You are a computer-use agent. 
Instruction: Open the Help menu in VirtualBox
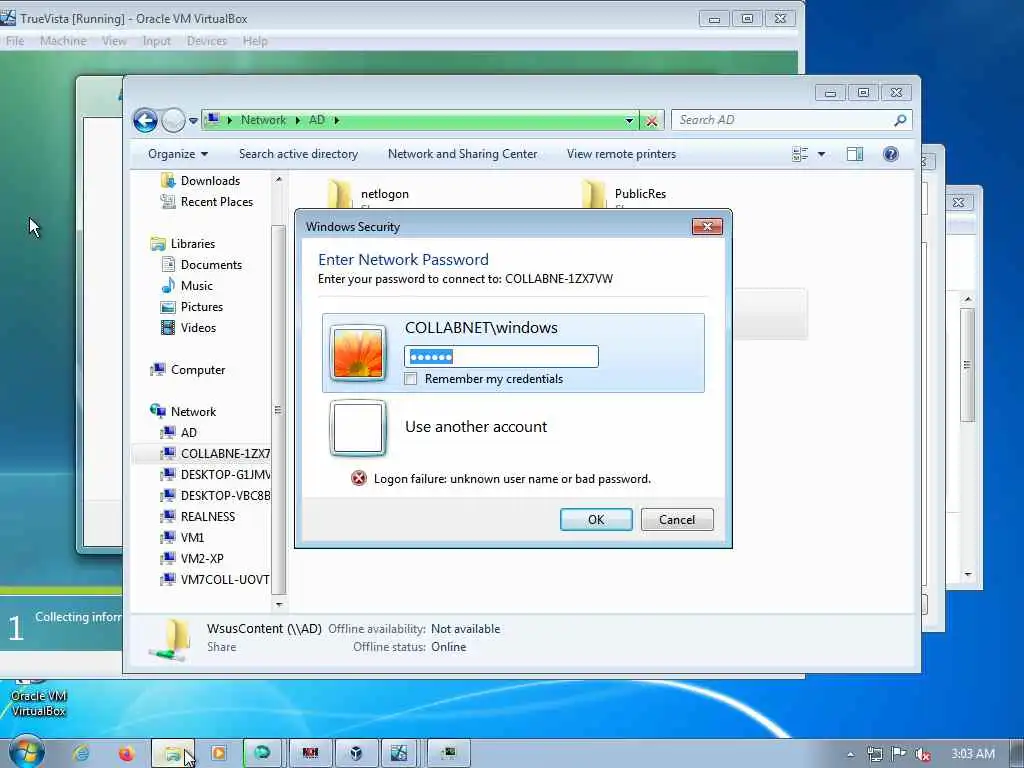click(255, 41)
